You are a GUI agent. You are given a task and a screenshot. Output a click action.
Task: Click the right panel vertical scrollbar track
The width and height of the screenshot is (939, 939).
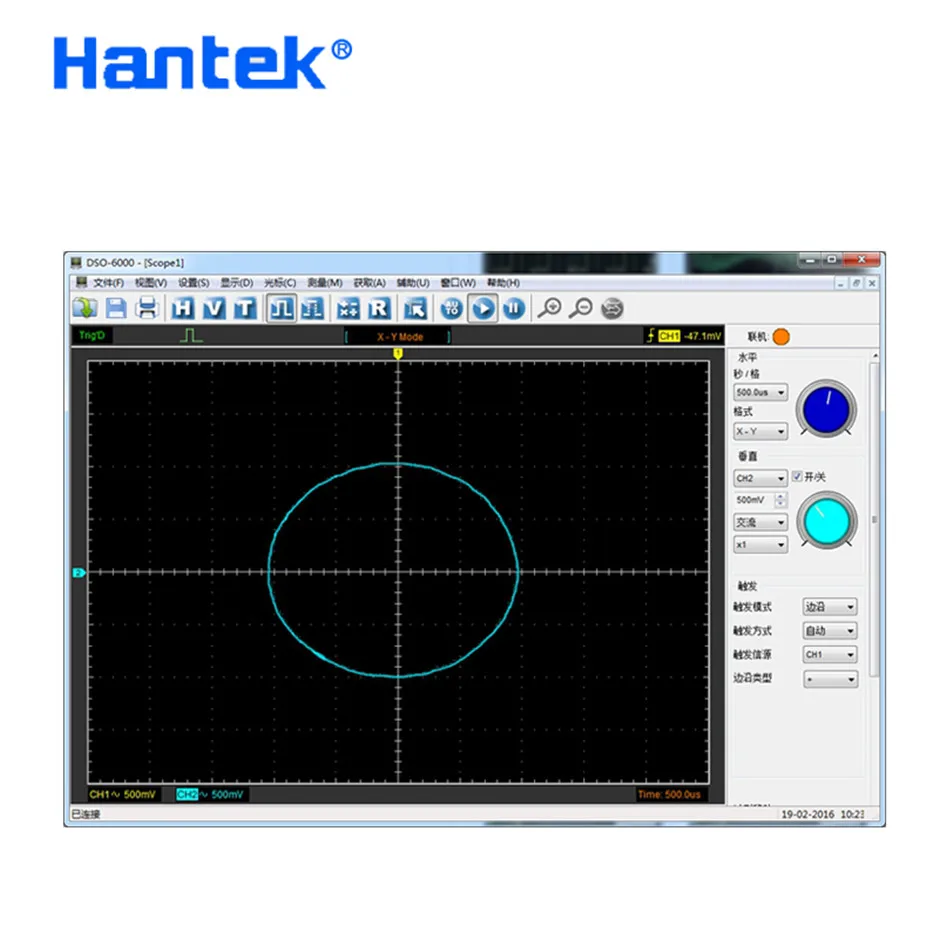tap(875, 520)
